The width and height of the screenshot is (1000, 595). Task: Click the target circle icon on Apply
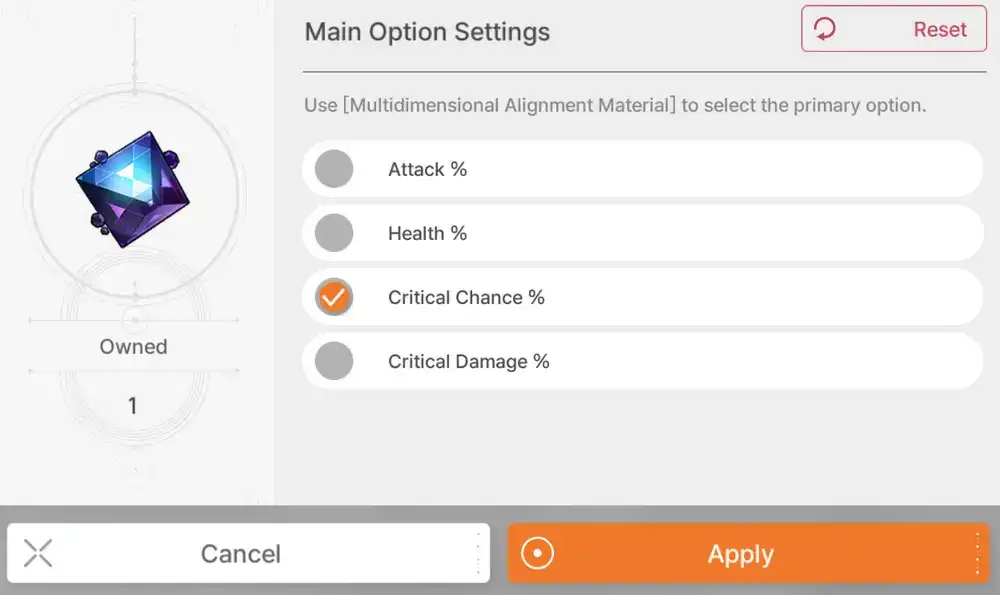pos(537,554)
